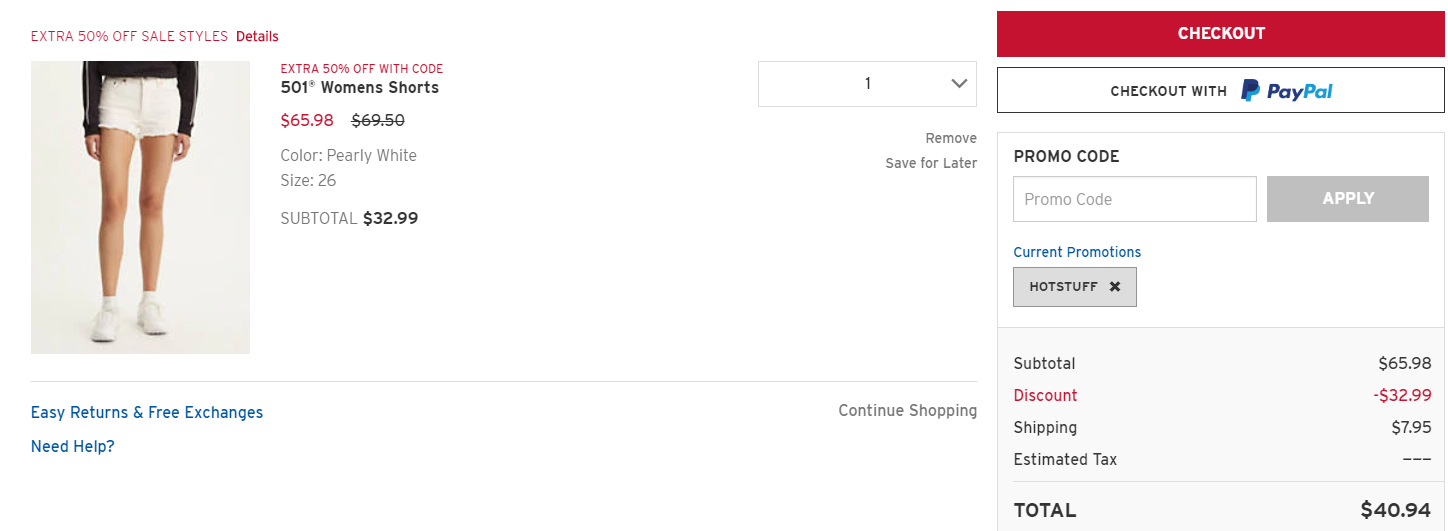Focus the Promo Code input field
The height and width of the screenshot is (531, 1448).
[x=1135, y=199]
